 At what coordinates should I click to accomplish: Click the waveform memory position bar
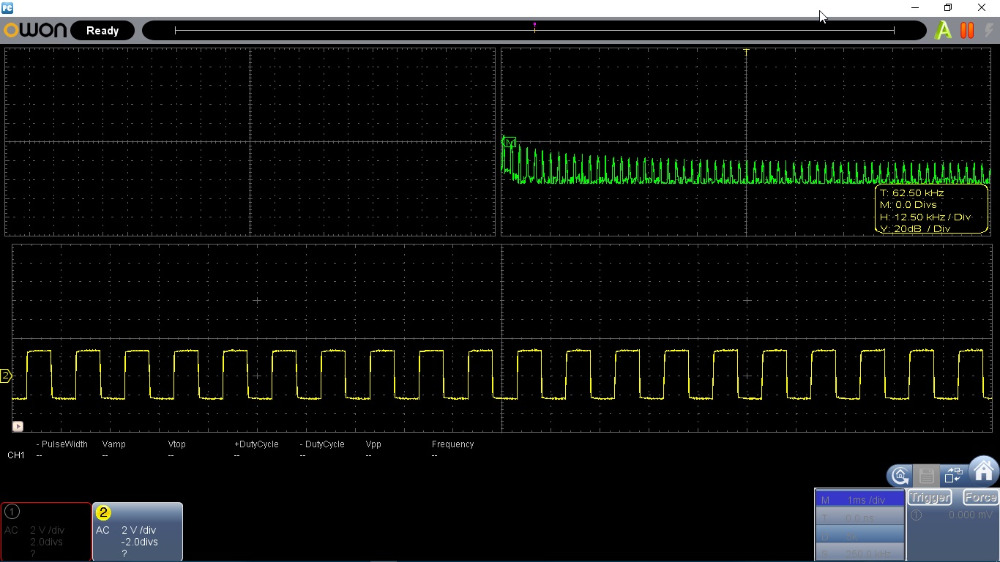534,30
